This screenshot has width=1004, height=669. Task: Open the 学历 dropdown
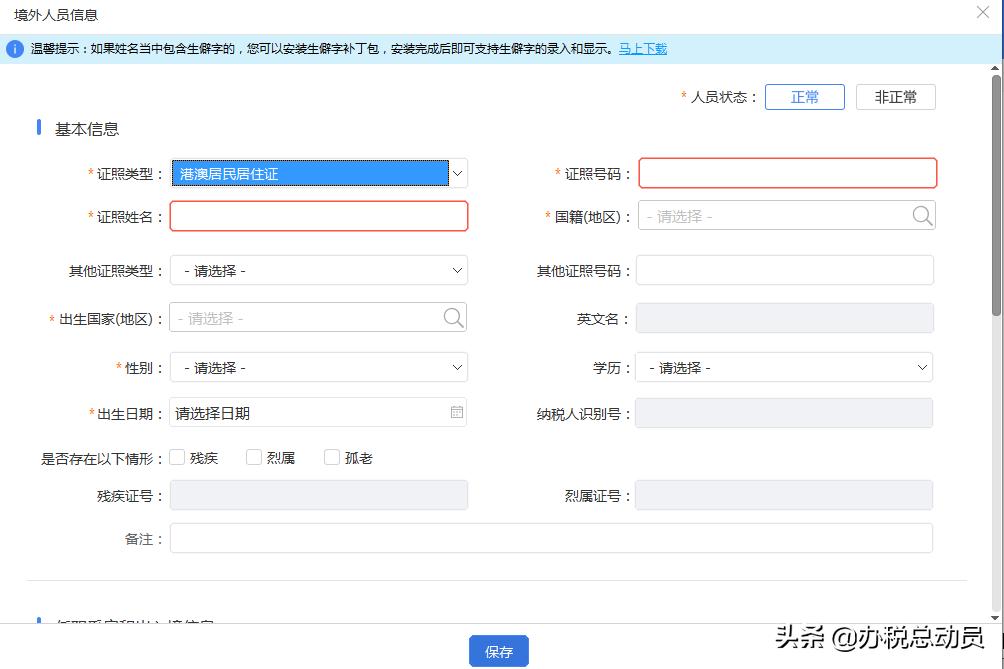pos(921,367)
